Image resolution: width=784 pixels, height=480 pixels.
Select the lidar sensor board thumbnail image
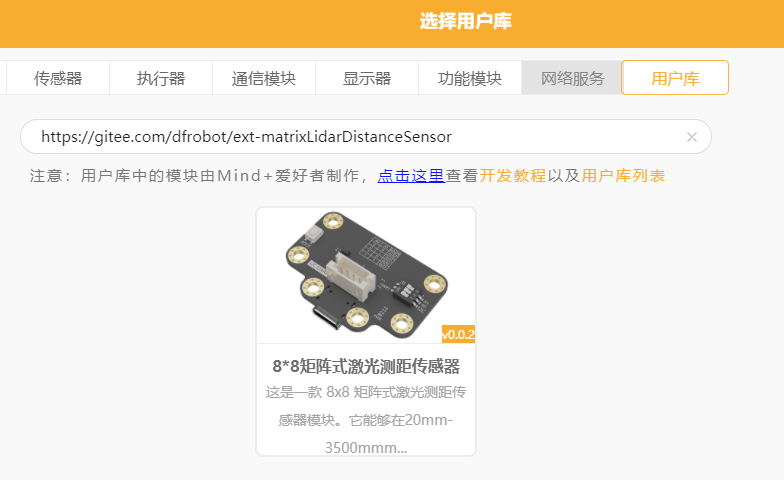366,276
